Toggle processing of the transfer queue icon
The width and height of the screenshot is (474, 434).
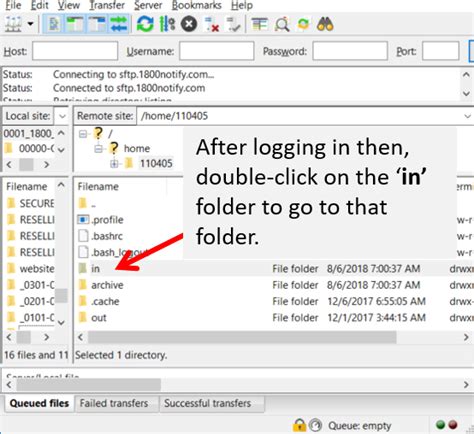coord(167,24)
